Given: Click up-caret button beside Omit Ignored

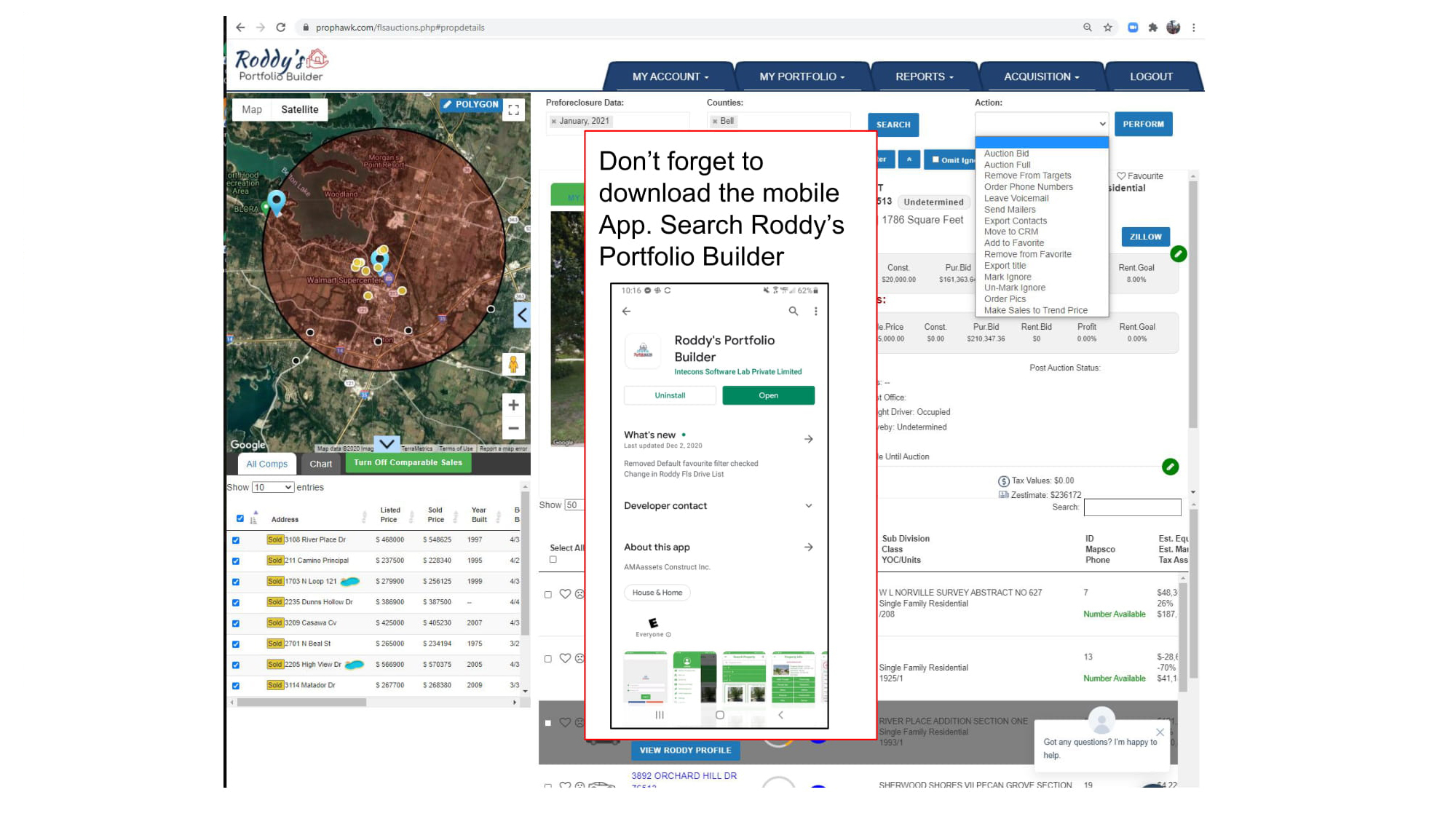Looking at the screenshot, I should pos(909,159).
